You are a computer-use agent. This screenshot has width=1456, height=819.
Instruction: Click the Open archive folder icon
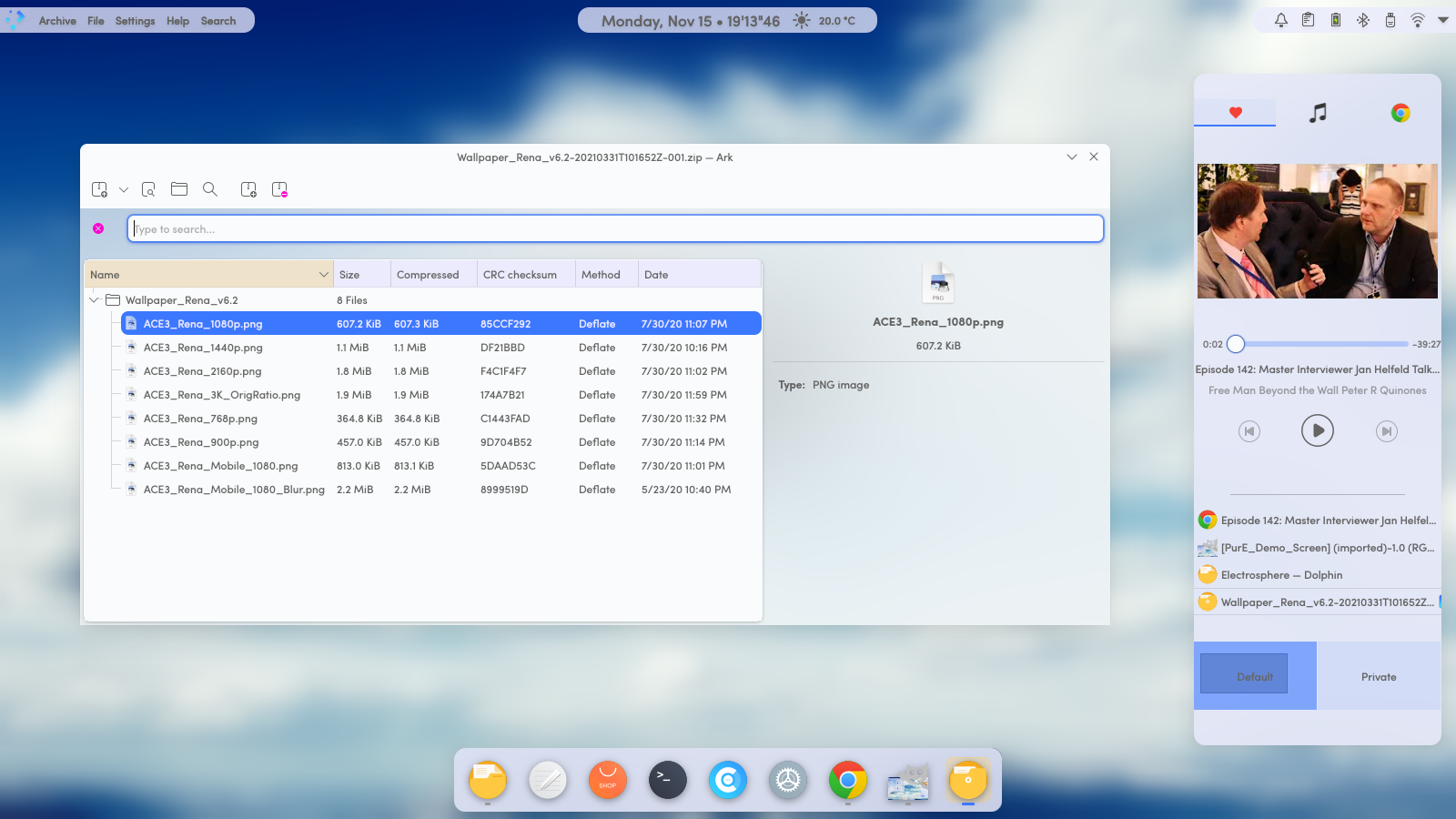179,189
